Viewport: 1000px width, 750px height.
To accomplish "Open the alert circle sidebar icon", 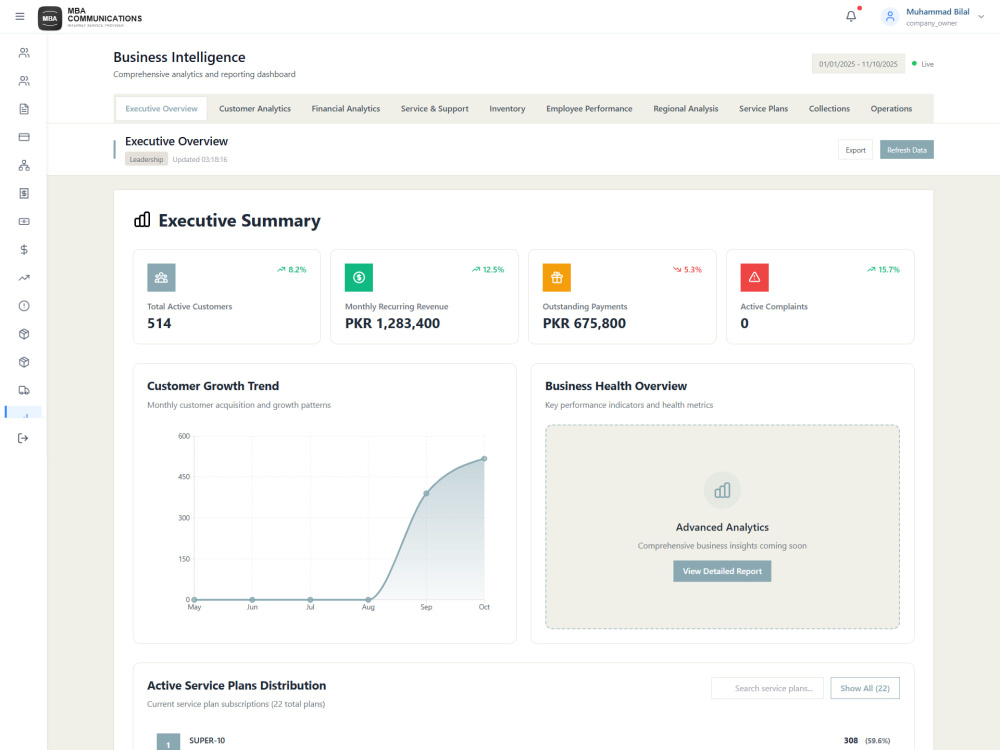I will pos(24,305).
